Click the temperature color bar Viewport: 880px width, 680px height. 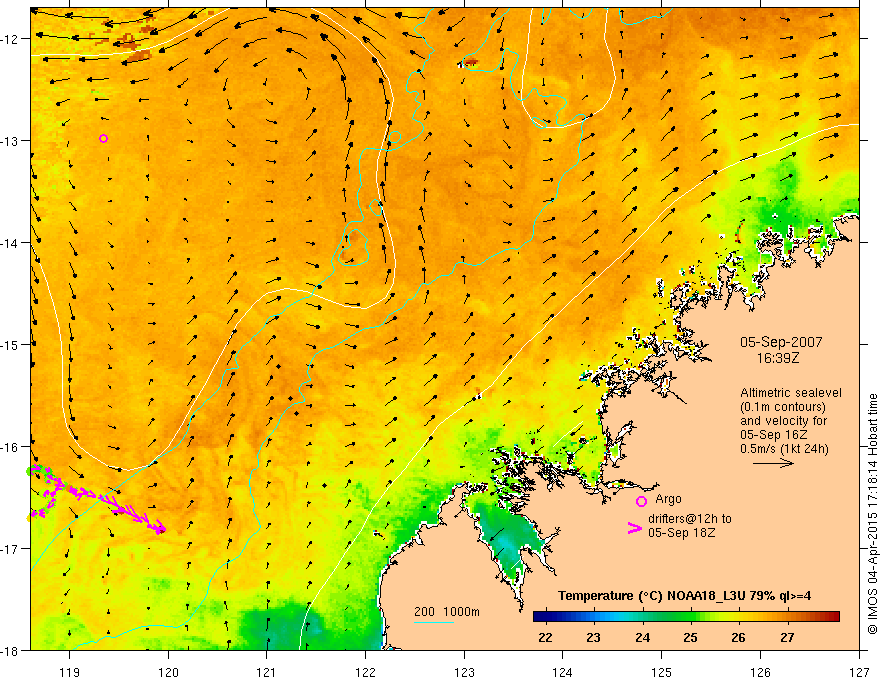click(686, 616)
